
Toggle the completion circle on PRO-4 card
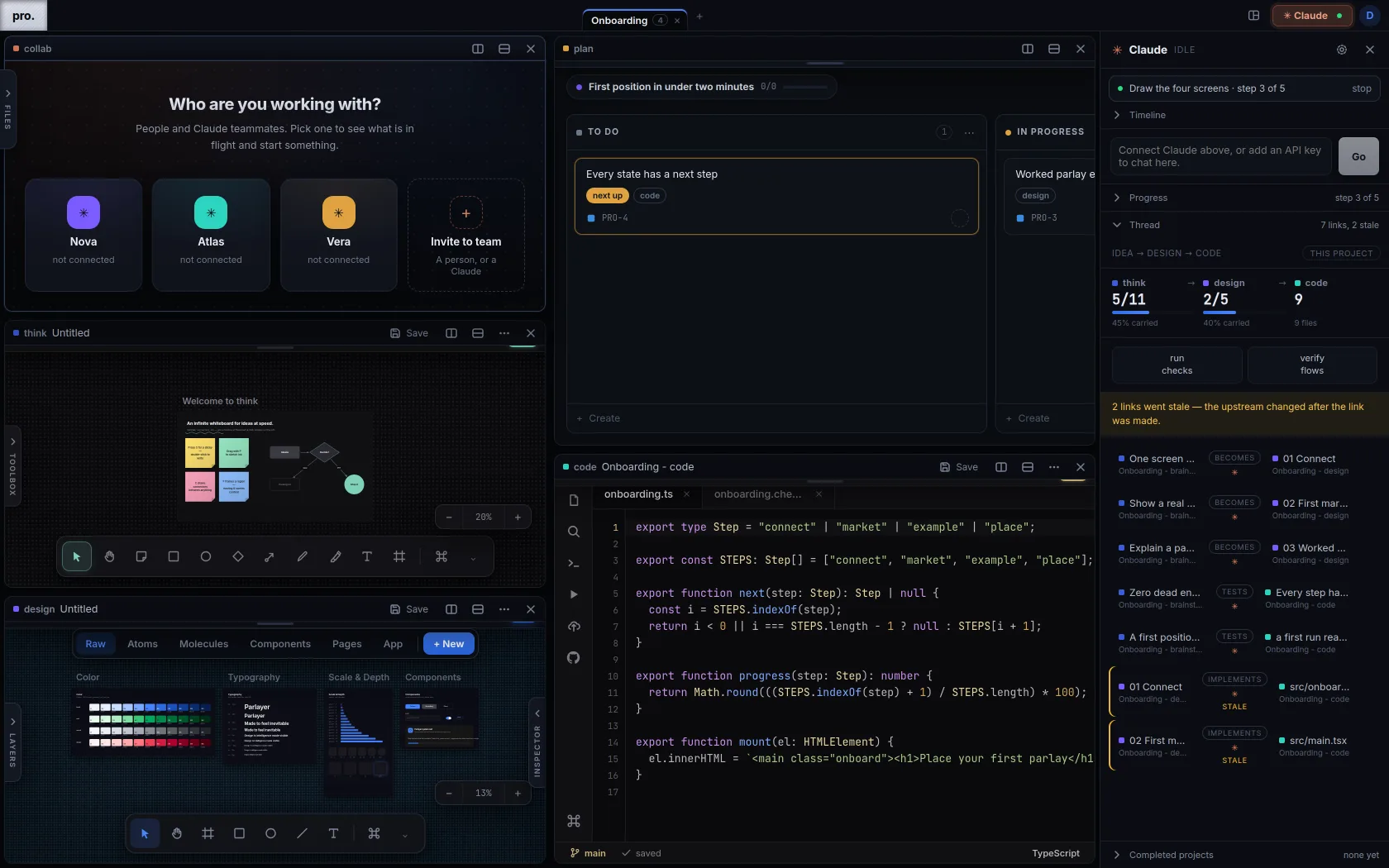959,218
